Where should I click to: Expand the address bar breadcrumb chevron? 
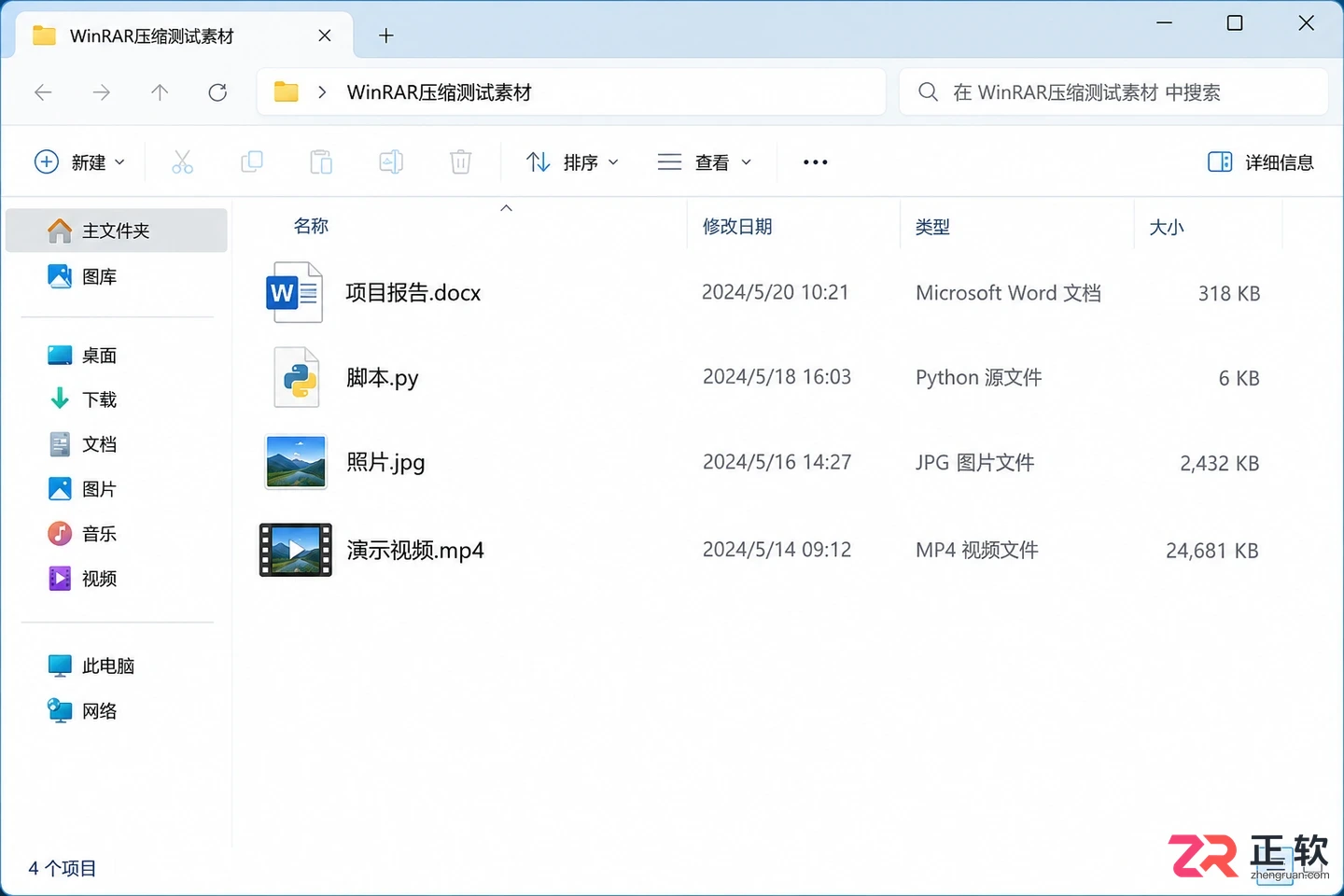322,92
